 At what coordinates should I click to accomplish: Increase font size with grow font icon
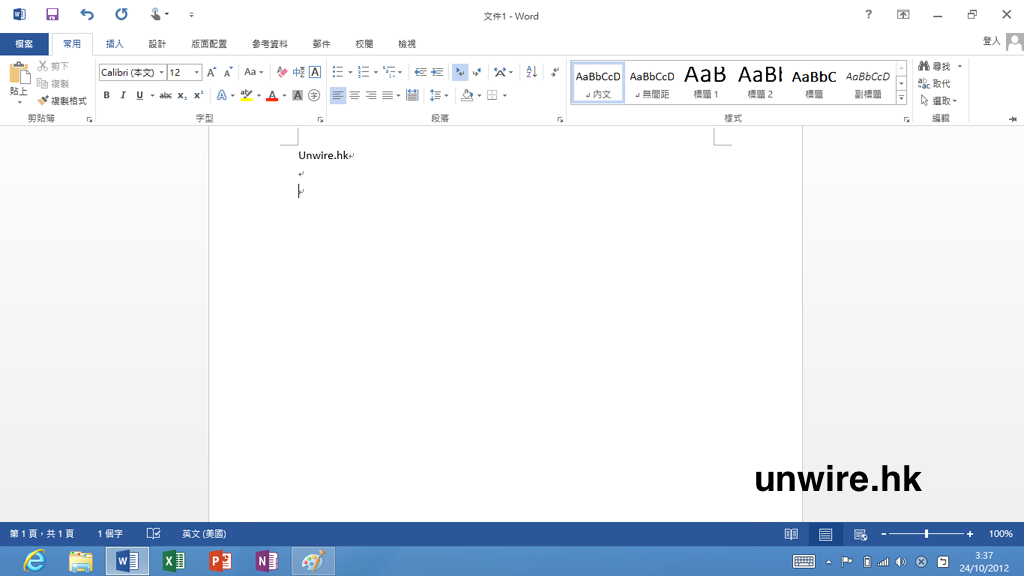(x=211, y=72)
